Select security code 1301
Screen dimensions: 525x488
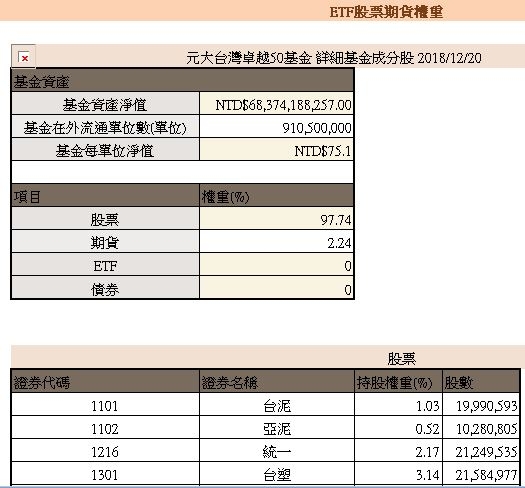(105, 475)
